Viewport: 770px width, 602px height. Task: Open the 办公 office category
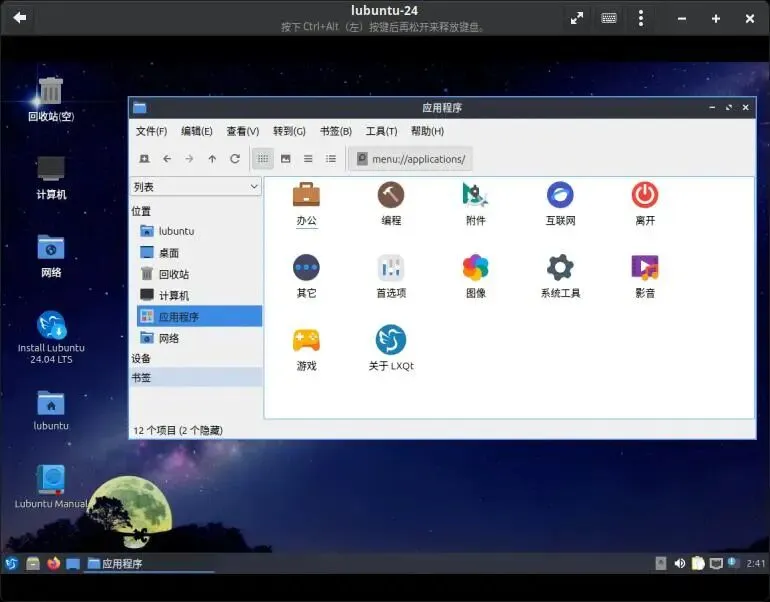click(306, 203)
